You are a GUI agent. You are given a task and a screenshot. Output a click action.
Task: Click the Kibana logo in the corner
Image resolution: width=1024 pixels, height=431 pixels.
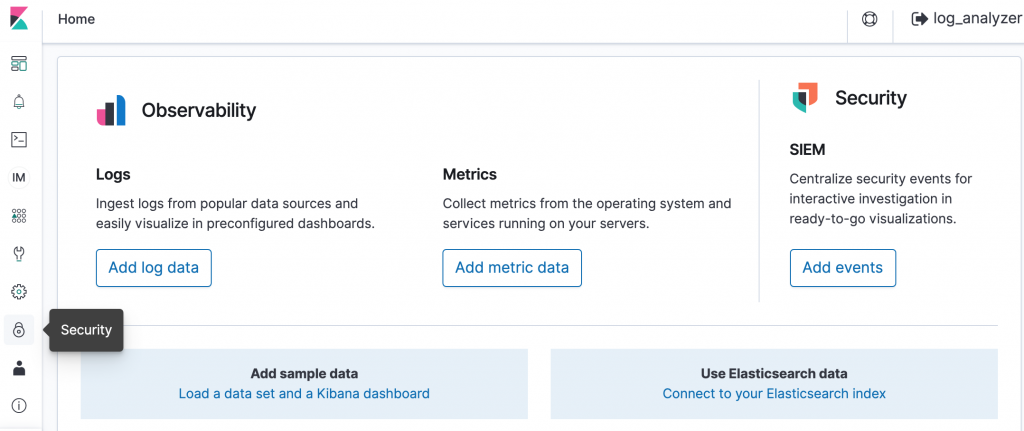click(x=18, y=19)
